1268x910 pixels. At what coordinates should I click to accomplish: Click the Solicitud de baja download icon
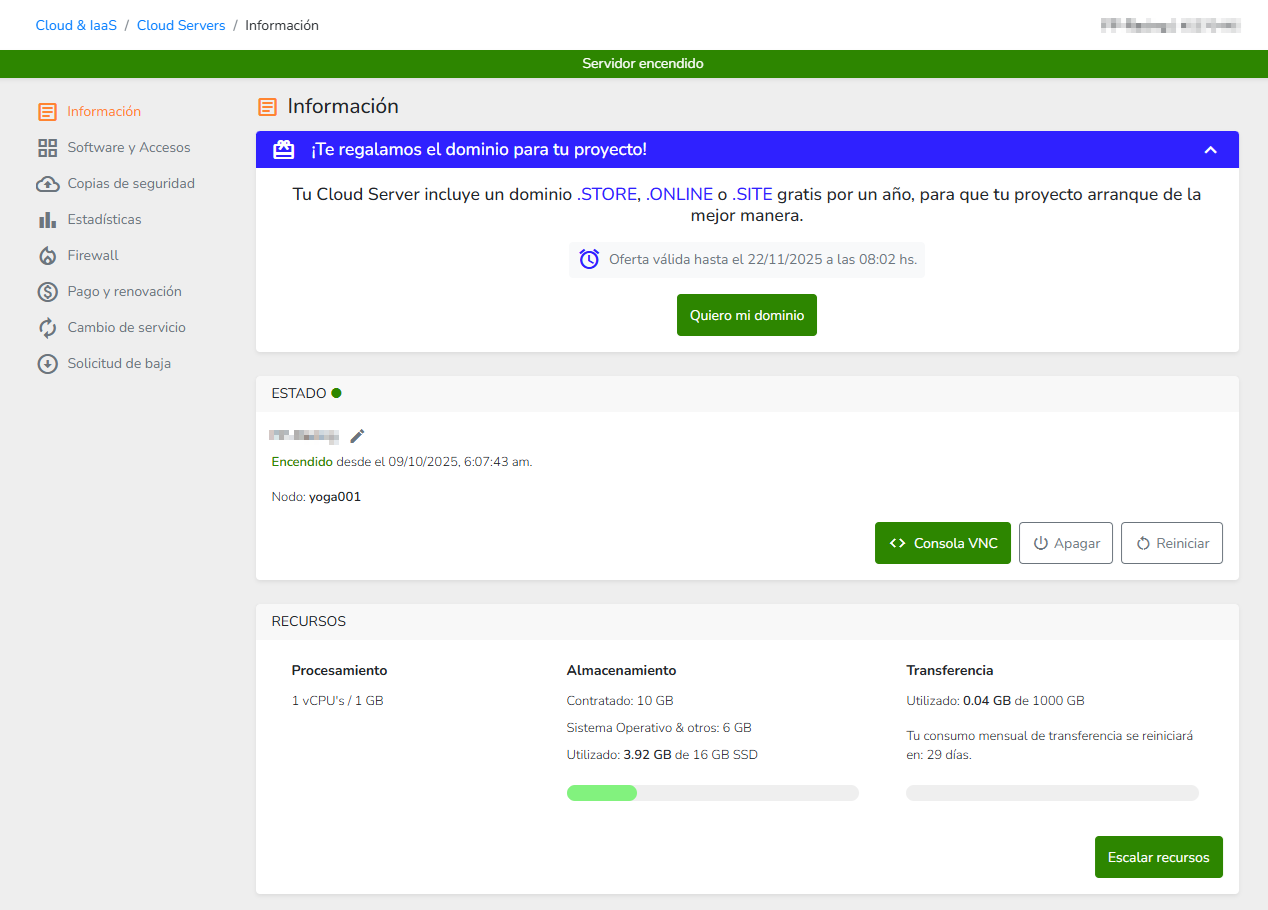pyautogui.click(x=47, y=364)
